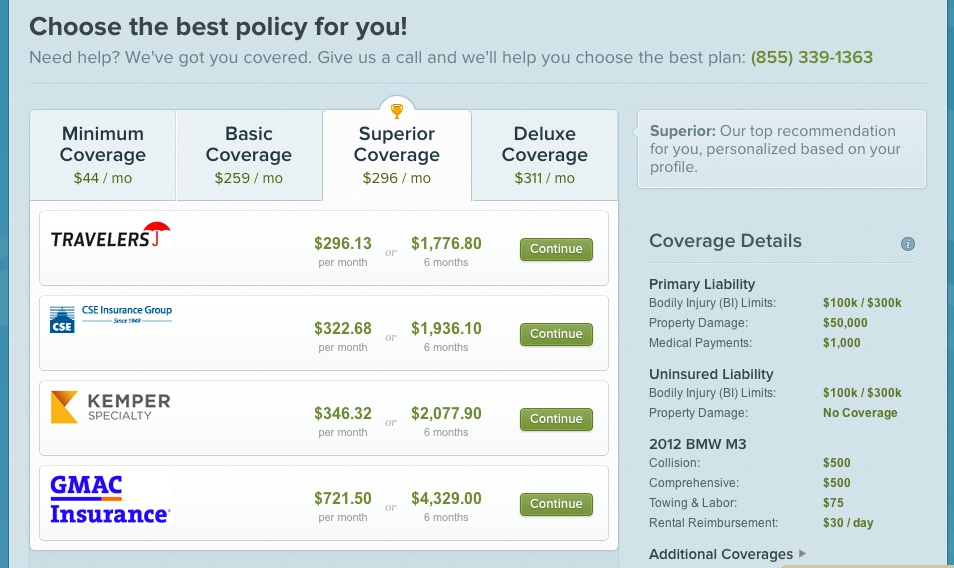Viewport: 954px width, 568px height.
Task: Open the Deluxe Coverage tab
Action: pos(545,155)
